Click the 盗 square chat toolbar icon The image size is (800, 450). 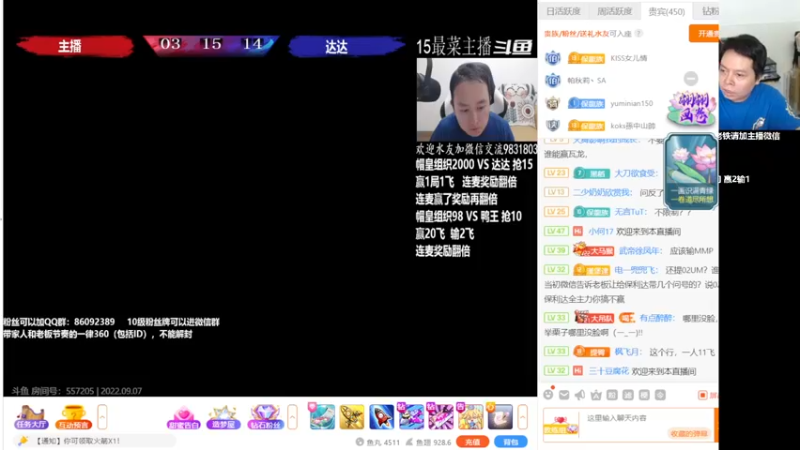pyautogui.click(x=628, y=394)
